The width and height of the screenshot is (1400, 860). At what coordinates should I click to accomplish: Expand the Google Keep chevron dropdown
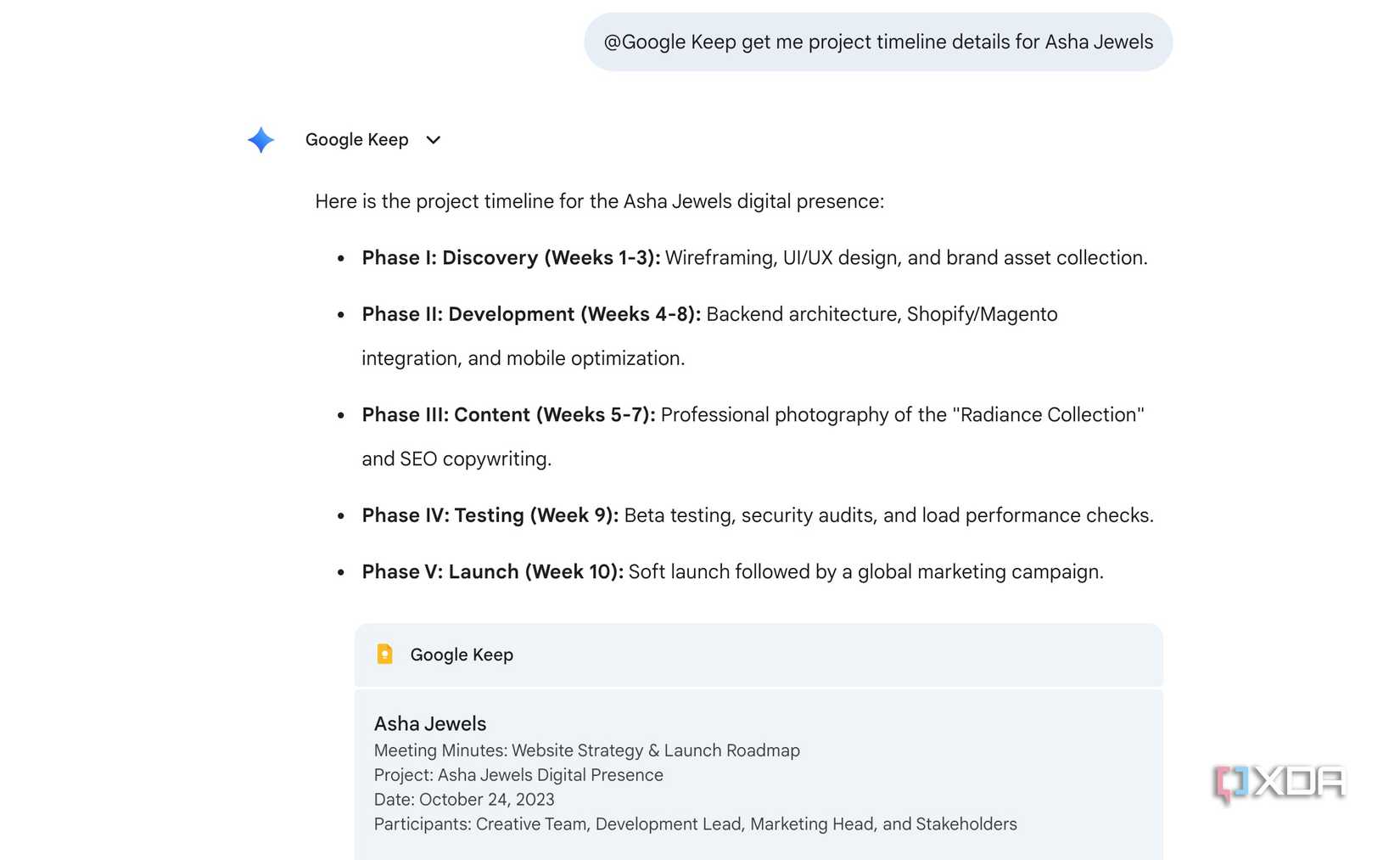tap(434, 140)
